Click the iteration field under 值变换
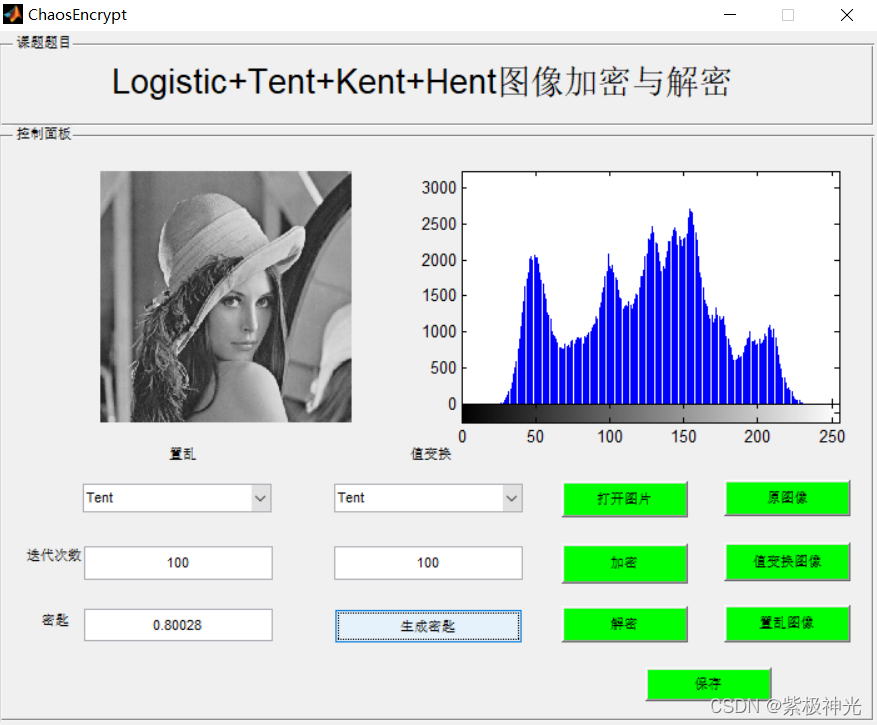The width and height of the screenshot is (877, 725). pyautogui.click(x=428, y=563)
